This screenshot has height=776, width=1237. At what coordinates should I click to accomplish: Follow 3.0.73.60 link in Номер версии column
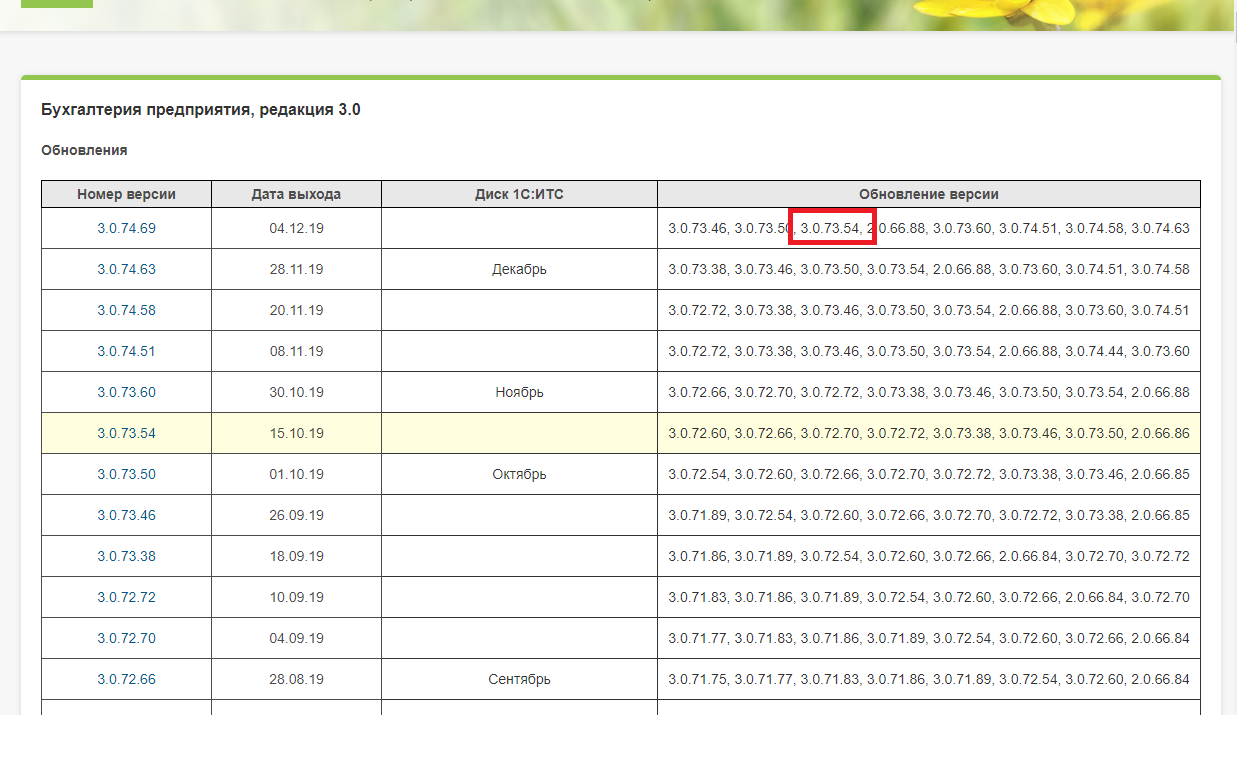126,392
